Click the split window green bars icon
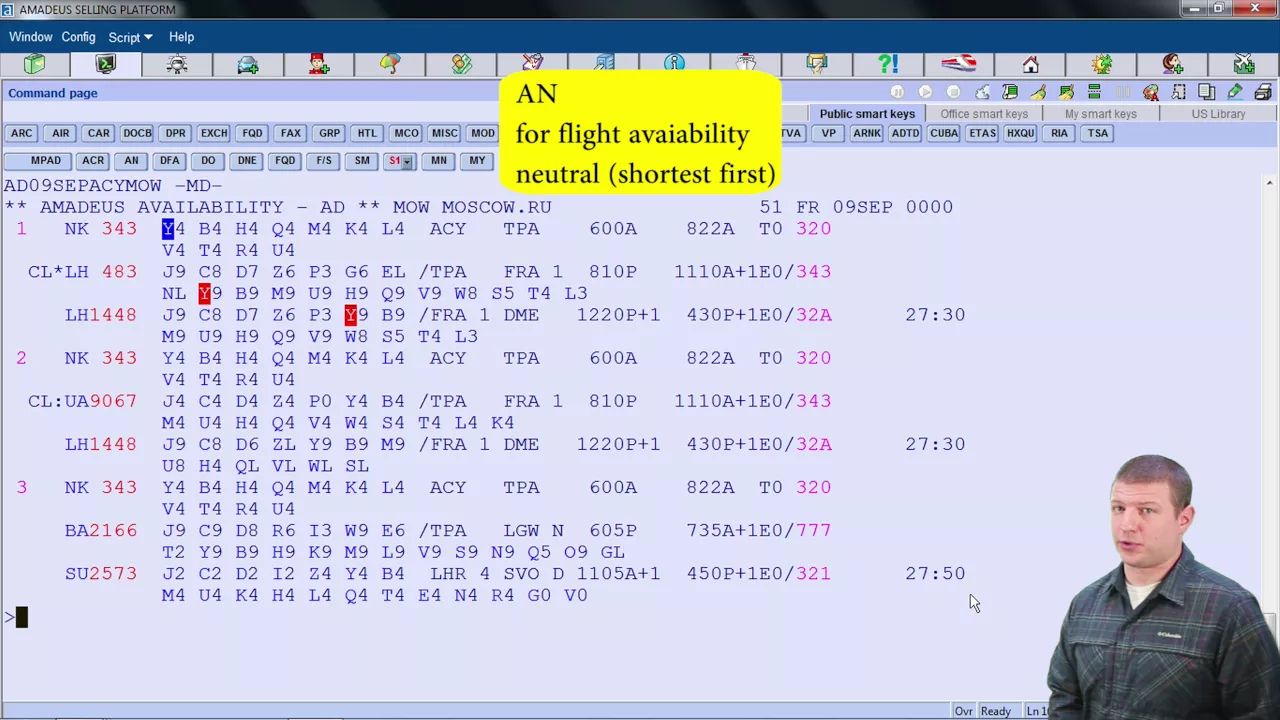 click(x=1094, y=92)
